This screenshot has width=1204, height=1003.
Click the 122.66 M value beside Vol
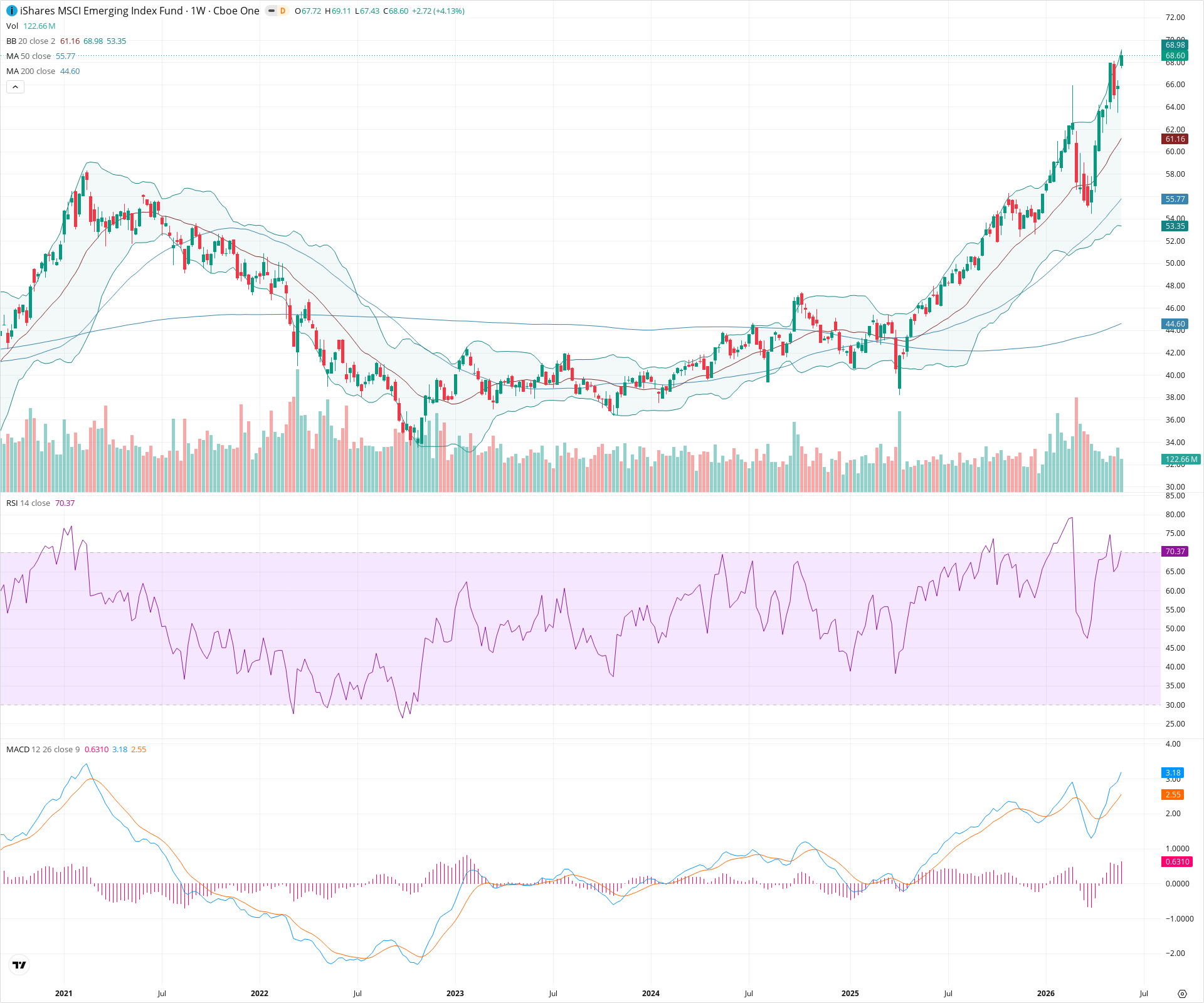point(40,26)
